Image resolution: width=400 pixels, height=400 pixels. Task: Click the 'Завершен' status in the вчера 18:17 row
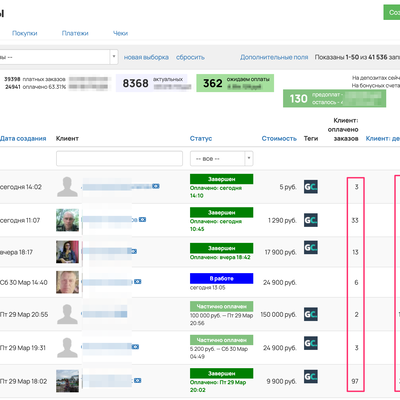pos(222,248)
